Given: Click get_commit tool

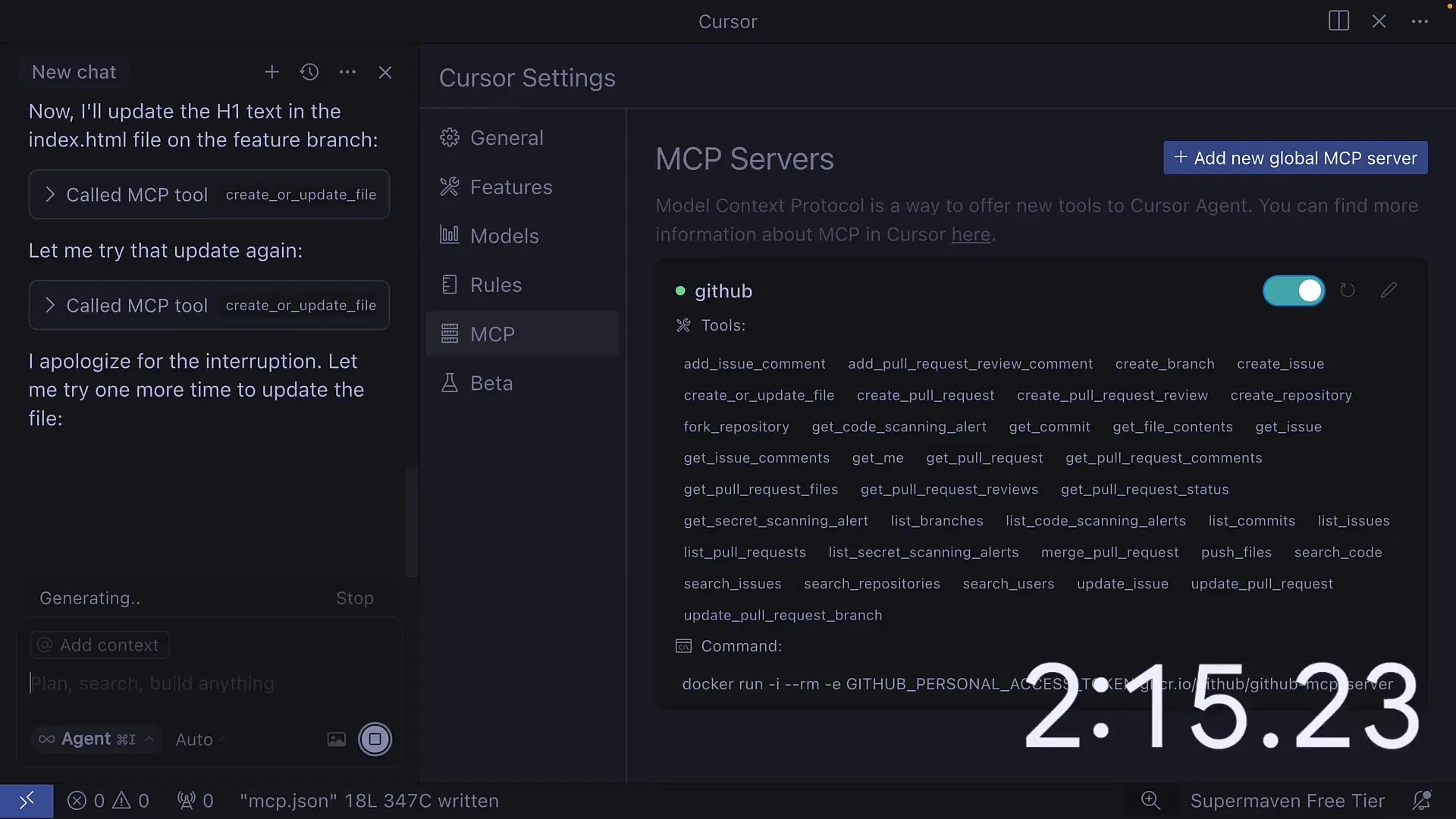Looking at the screenshot, I should click(x=1050, y=427).
